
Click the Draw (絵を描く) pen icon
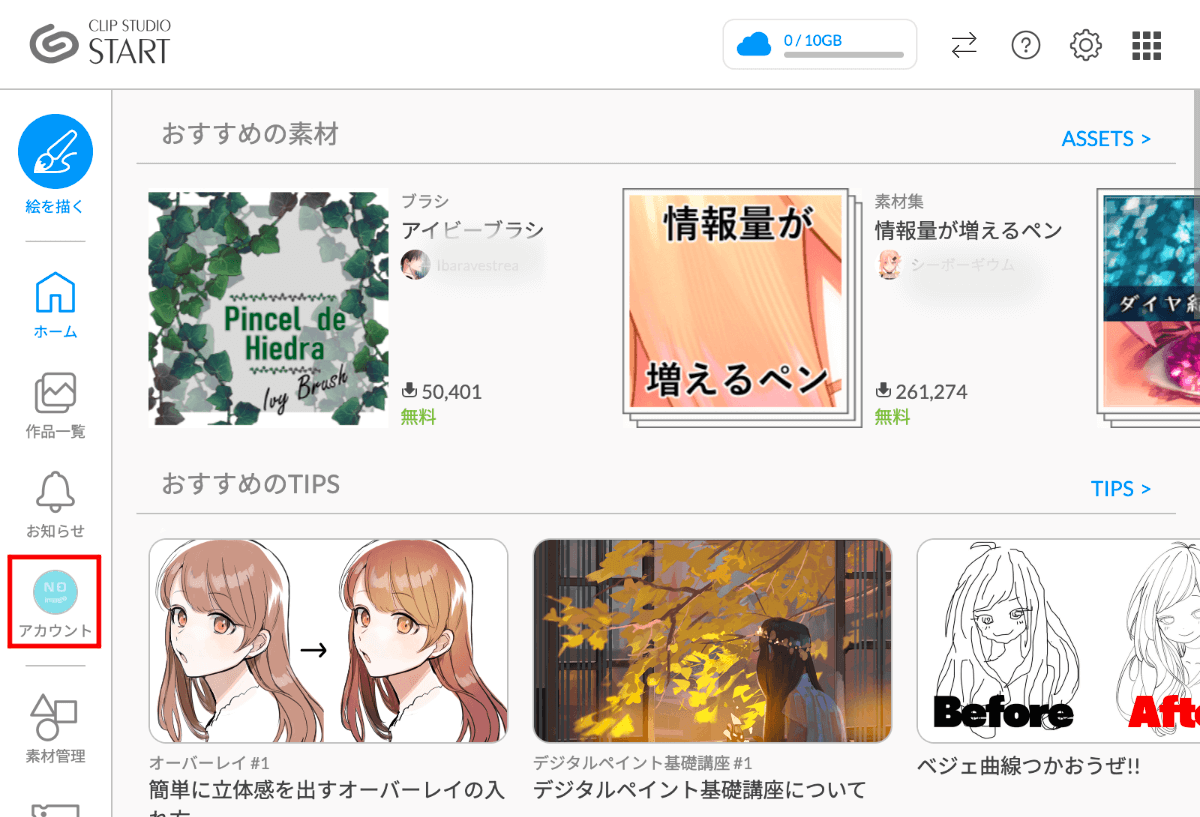(x=55, y=152)
